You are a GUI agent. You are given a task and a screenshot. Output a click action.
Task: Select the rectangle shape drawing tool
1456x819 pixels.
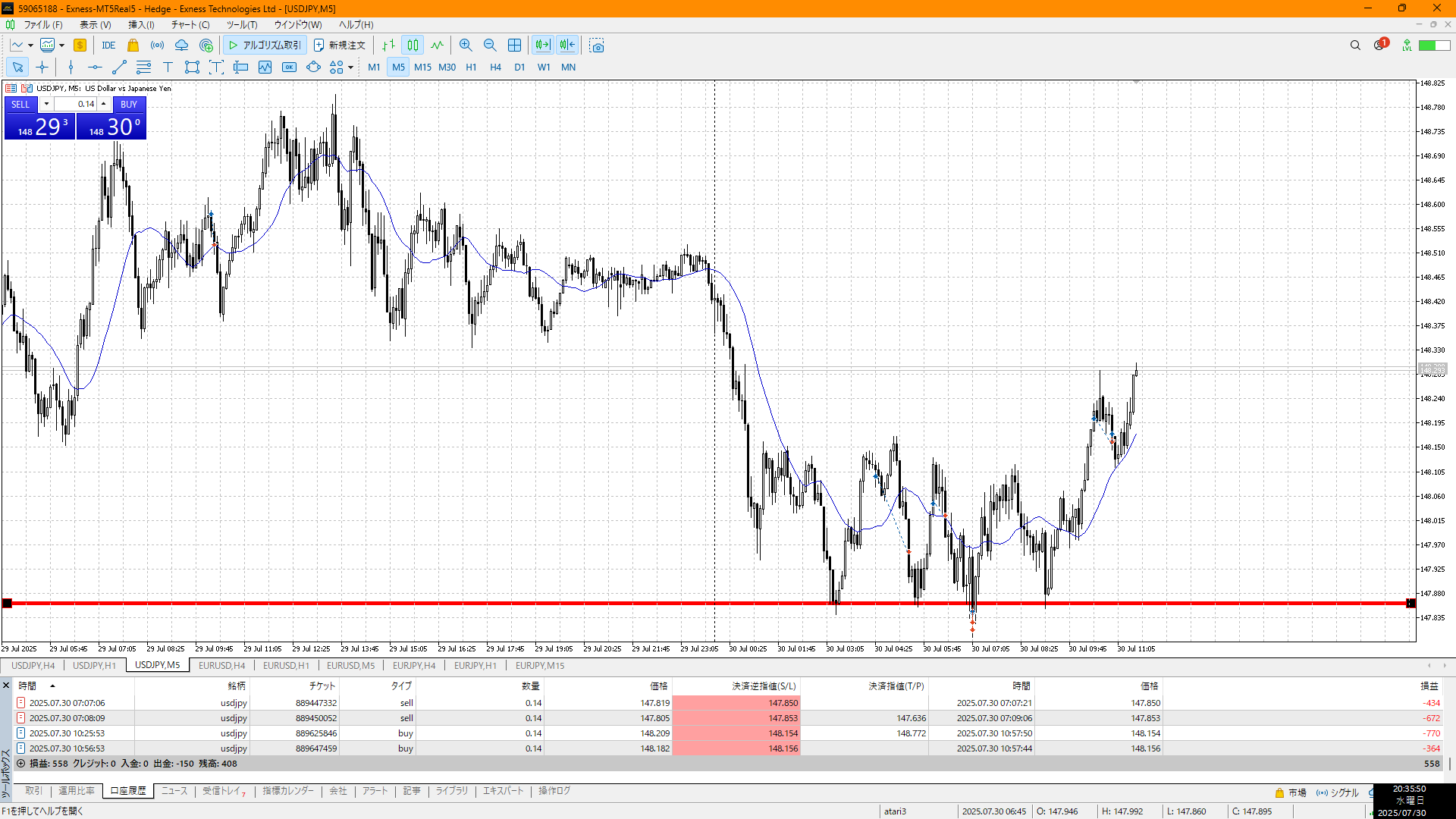[x=192, y=67]
